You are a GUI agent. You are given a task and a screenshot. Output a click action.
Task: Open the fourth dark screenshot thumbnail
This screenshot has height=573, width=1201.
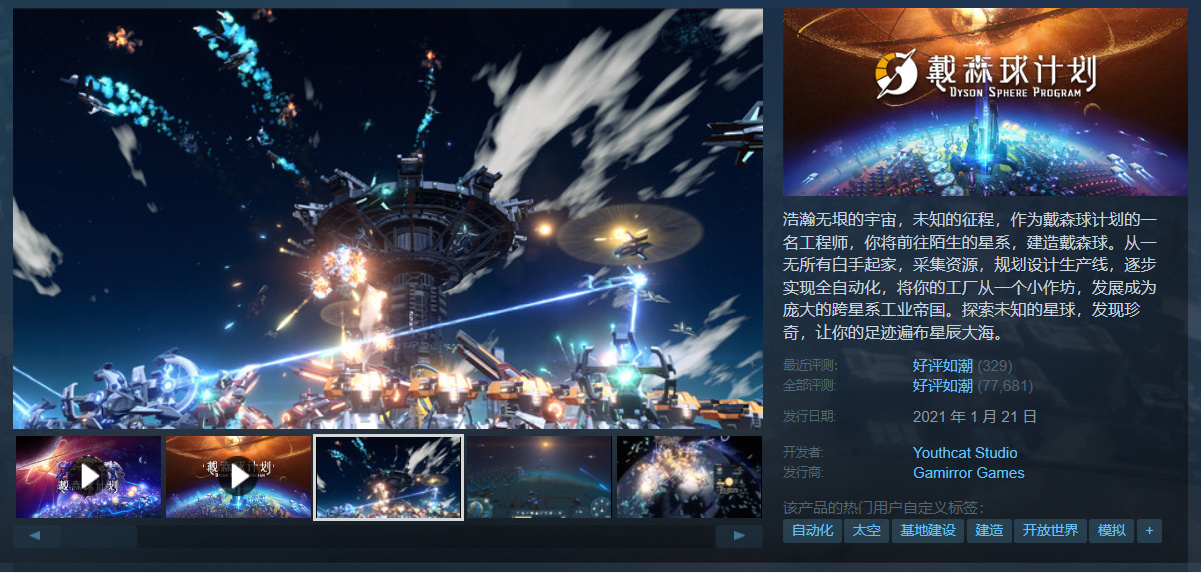tap(538, 476)
